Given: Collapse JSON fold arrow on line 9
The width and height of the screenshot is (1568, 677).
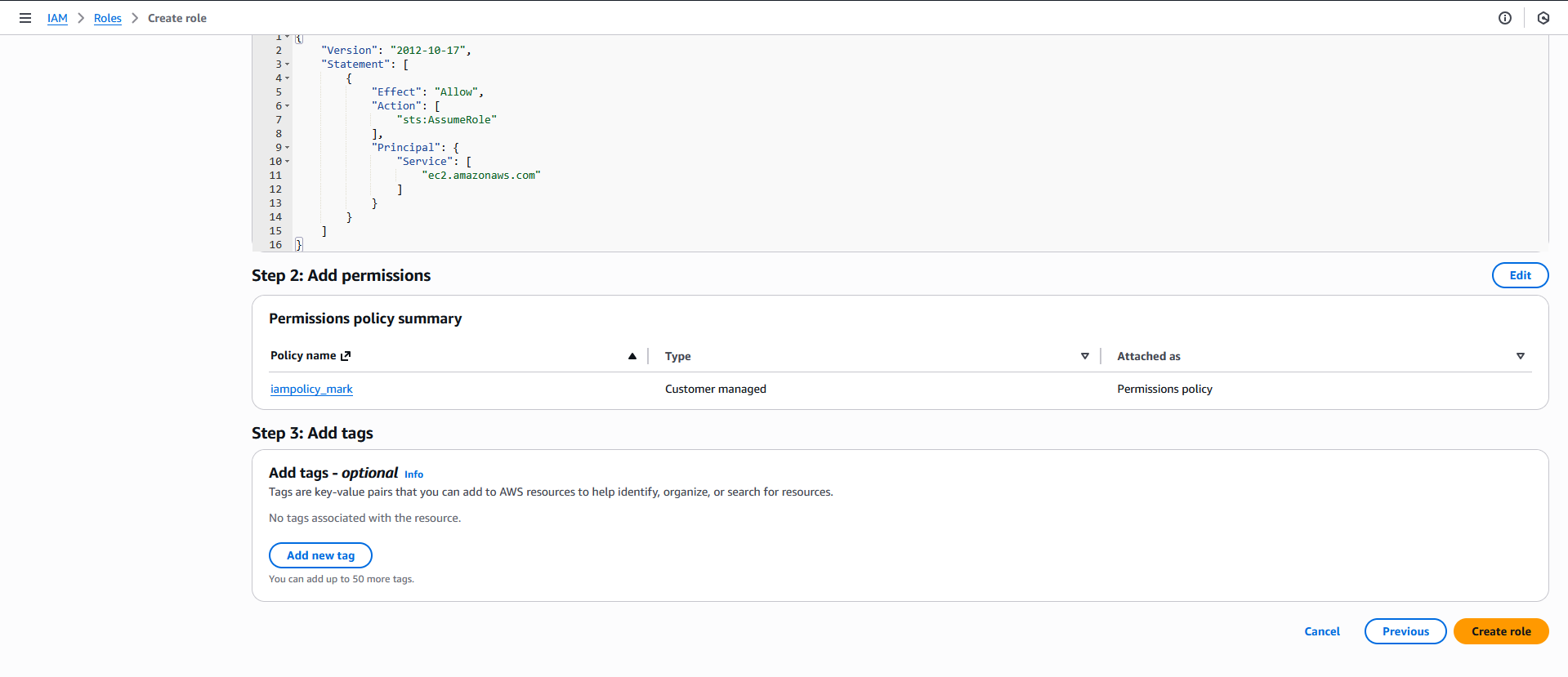Looking at the screenshot, I should (x=288, y=148).
